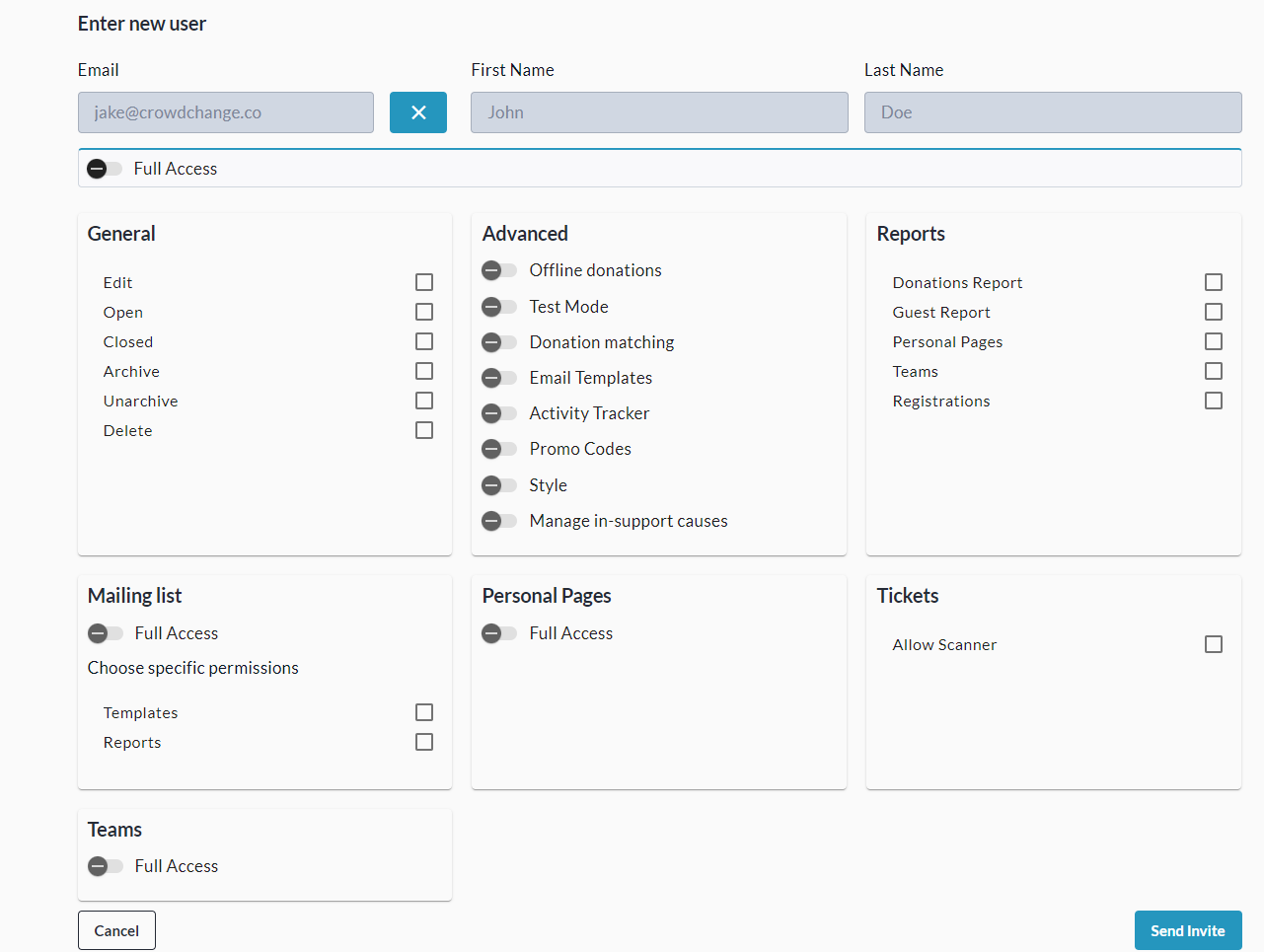The image size is (1264, 952).
Task: Enable Full Access for Teams
Action: 106,866
